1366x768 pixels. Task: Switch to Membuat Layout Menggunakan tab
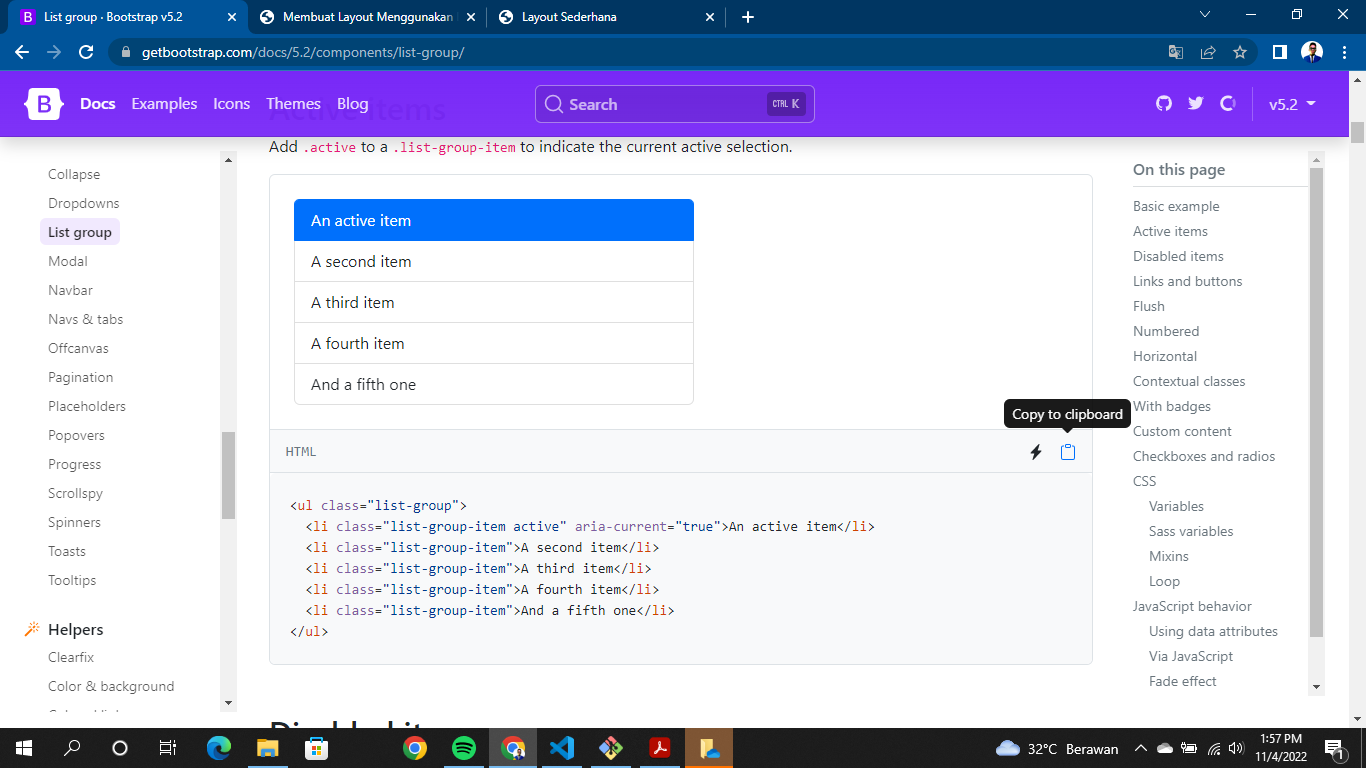[367, 17]
